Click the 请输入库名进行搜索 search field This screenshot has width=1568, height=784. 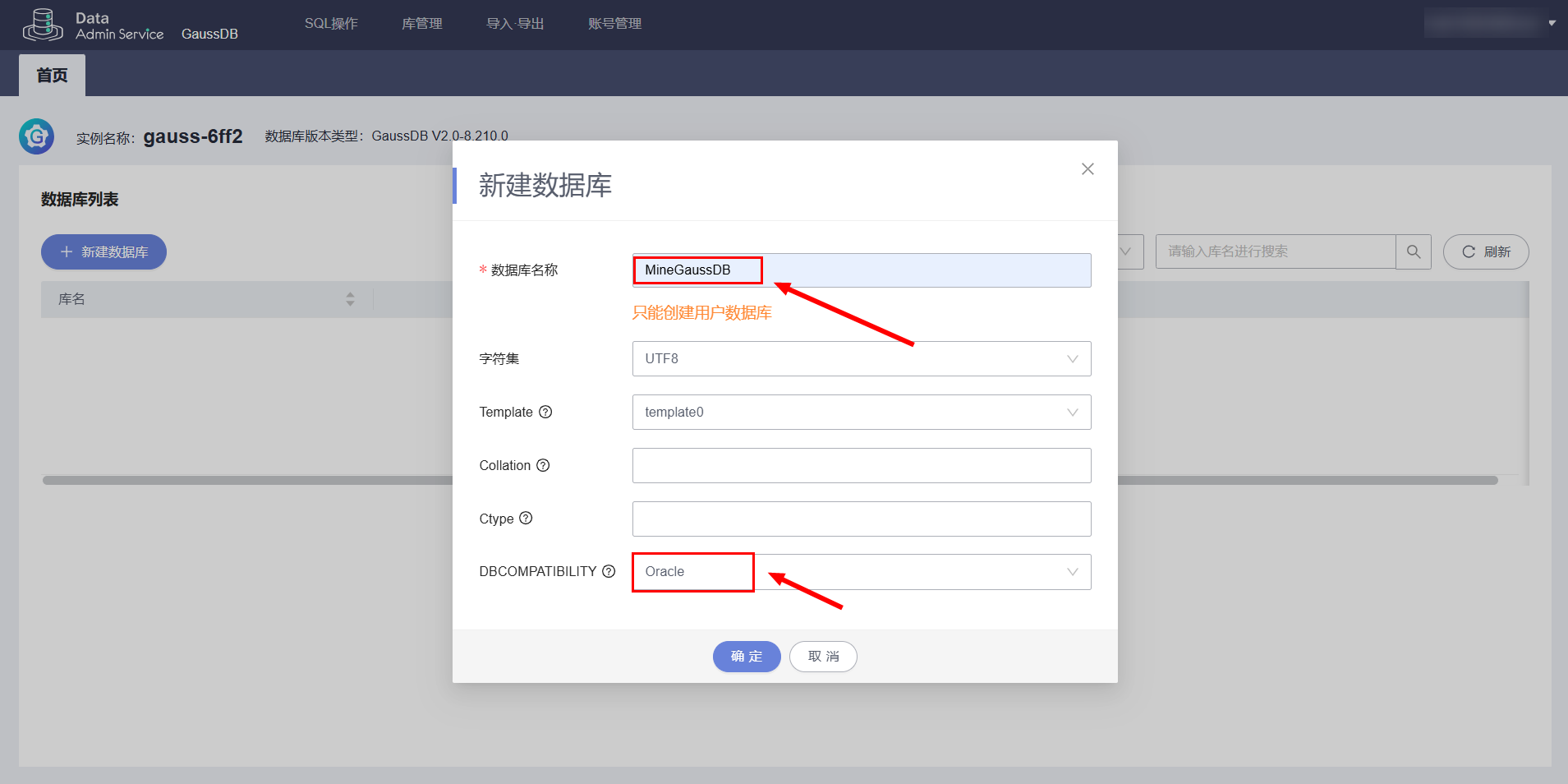point(1276,251)
